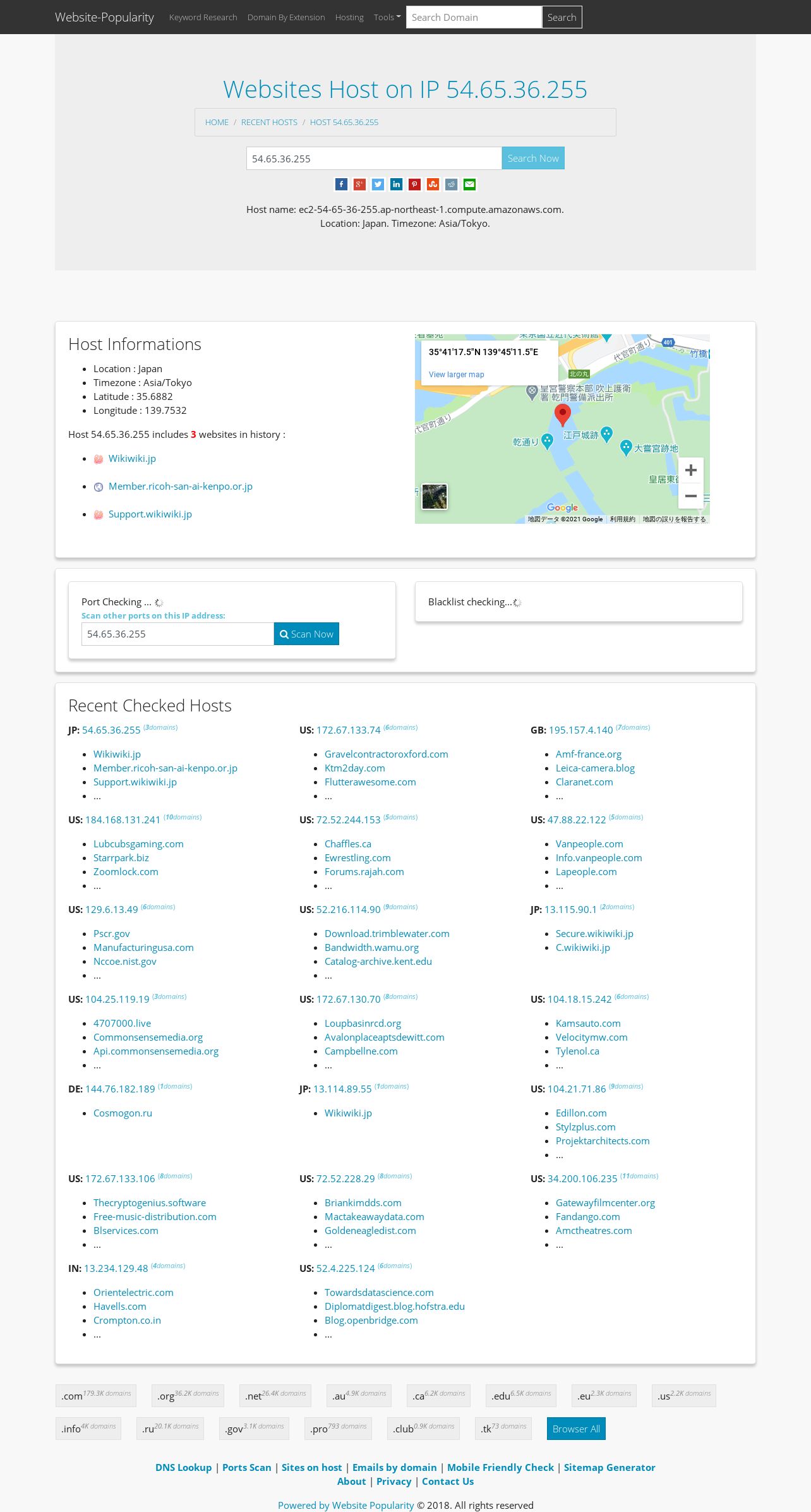The image size is (811, 1512).
Task: Select the .edu domains extension tag
Action: [x=521, y=1395]
